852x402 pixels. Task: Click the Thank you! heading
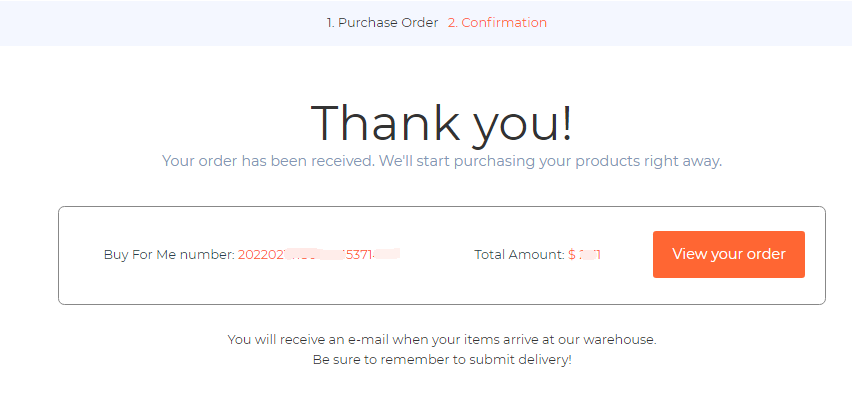coord(442,124)
